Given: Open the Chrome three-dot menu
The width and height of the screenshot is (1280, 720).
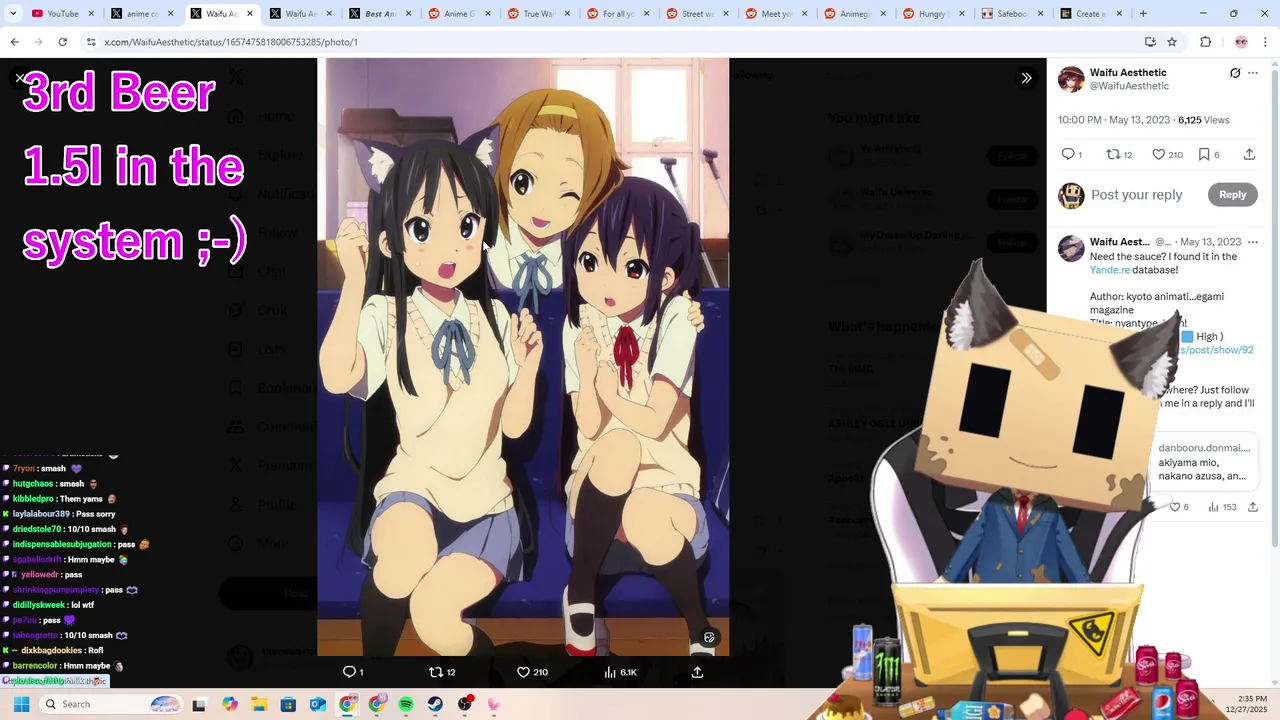Looking at the screenshot, I should 1265,42.
